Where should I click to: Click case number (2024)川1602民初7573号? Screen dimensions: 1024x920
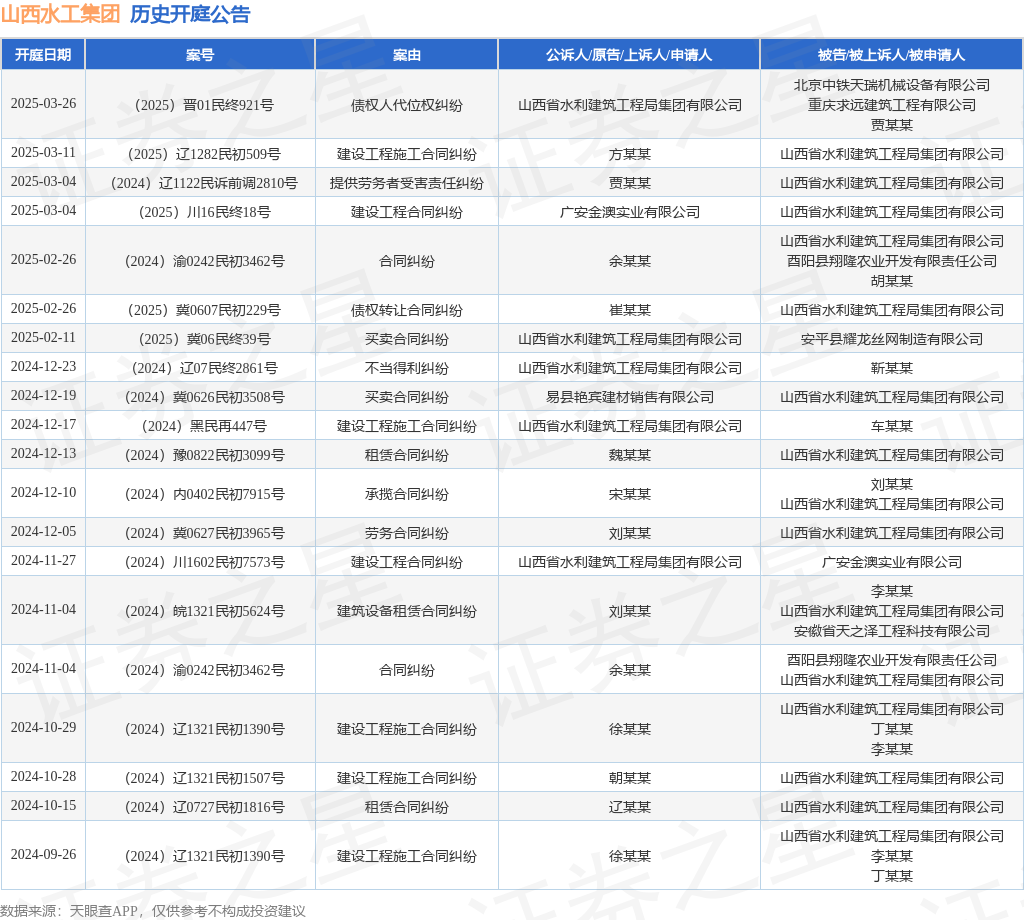[200, 562]
